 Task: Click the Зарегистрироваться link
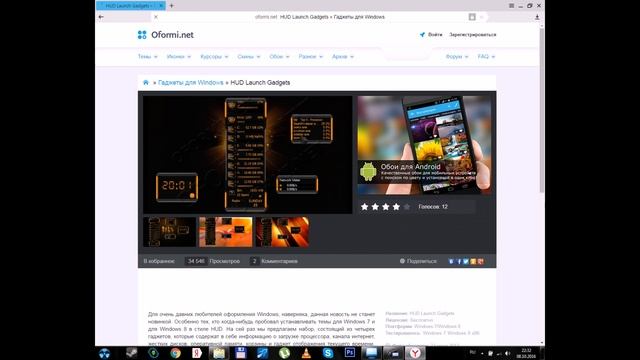pos(473,35)
